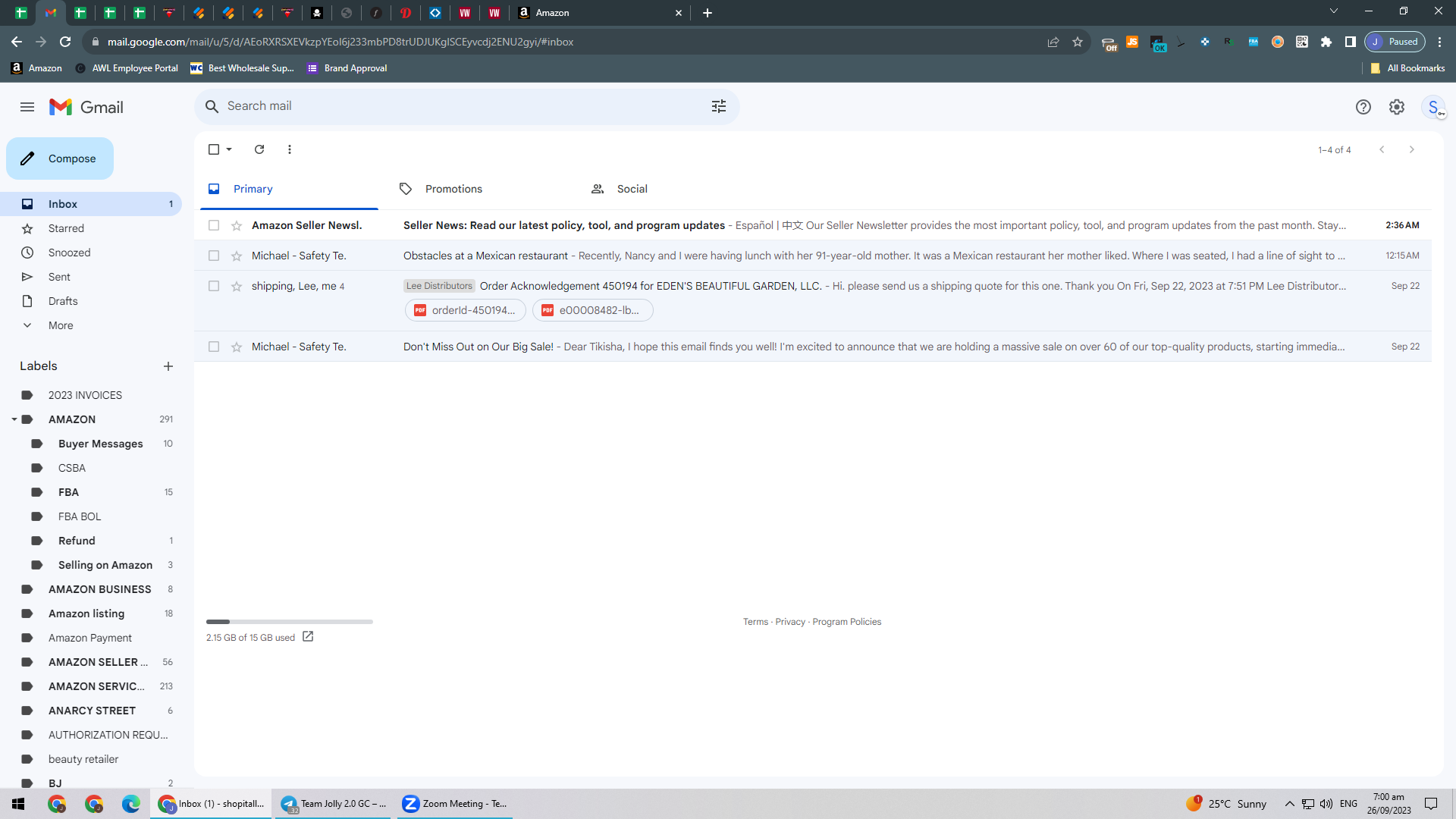Compose a new email

click(60, 158)
